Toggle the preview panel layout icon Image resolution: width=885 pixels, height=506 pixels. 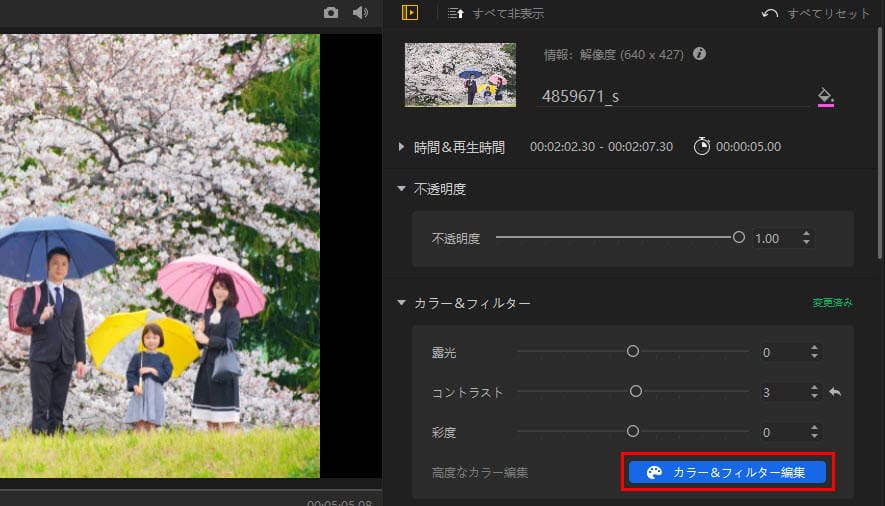[x=410, y=12]
